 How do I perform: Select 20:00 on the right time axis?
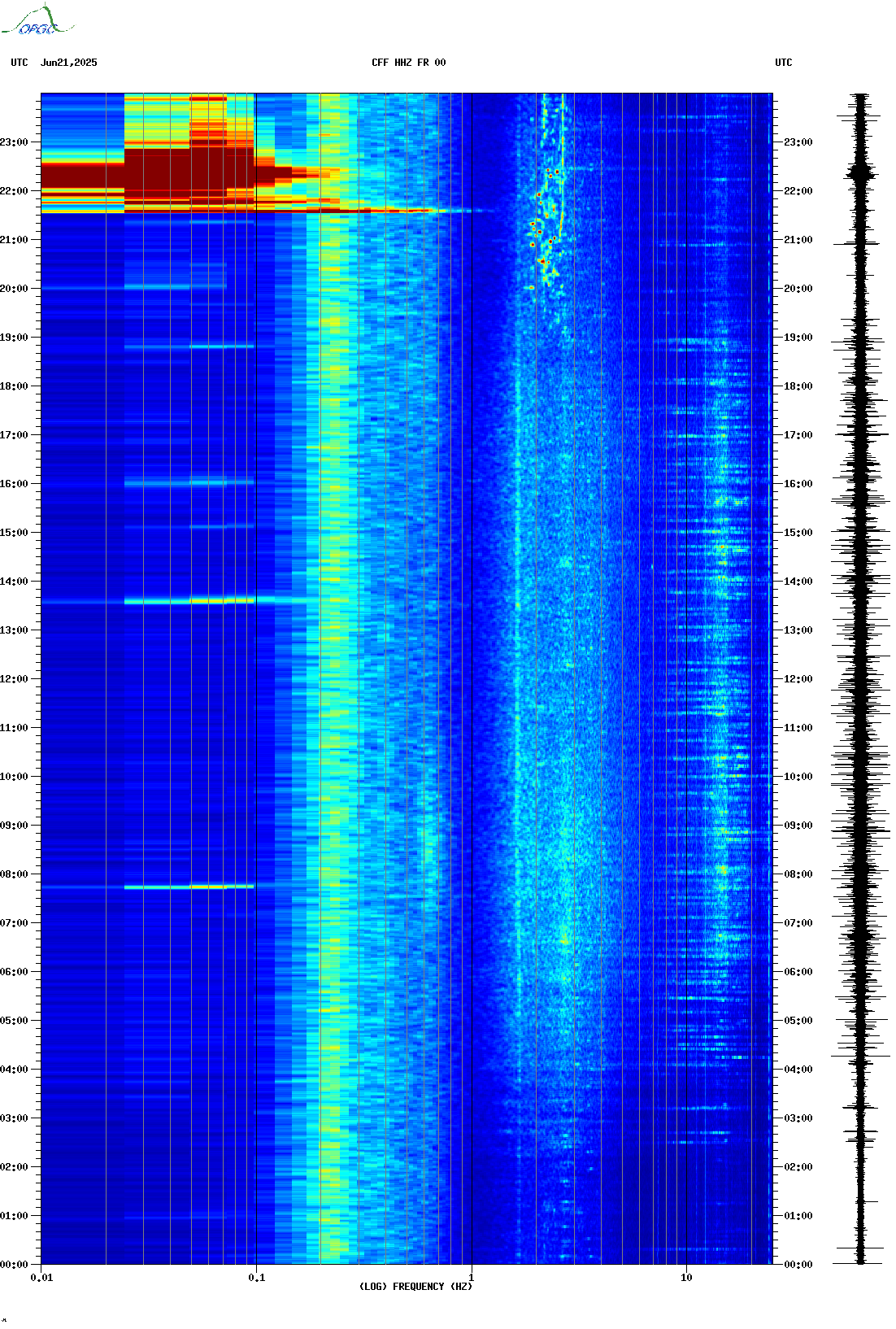coord(798,289)
